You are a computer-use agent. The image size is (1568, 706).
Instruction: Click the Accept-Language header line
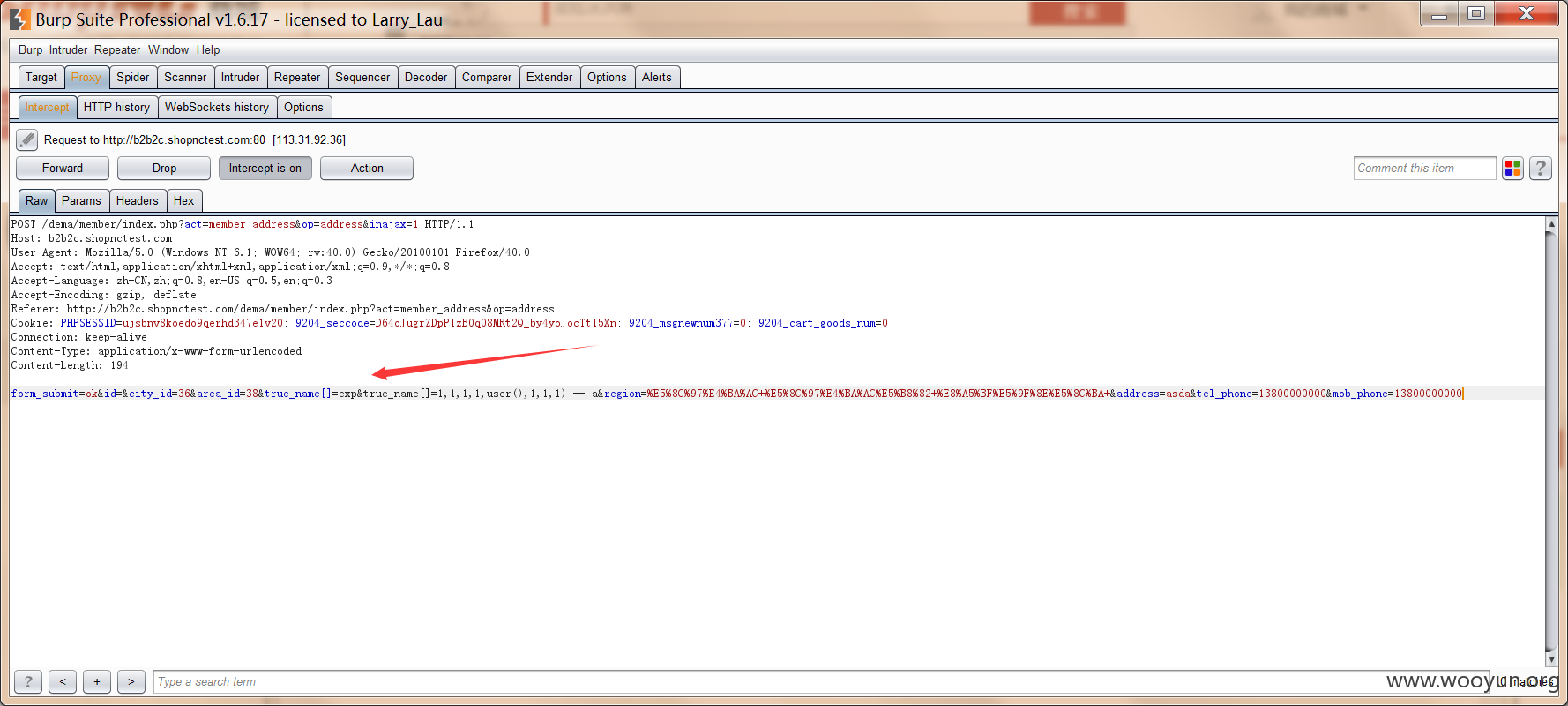click(x=172, y=281)
